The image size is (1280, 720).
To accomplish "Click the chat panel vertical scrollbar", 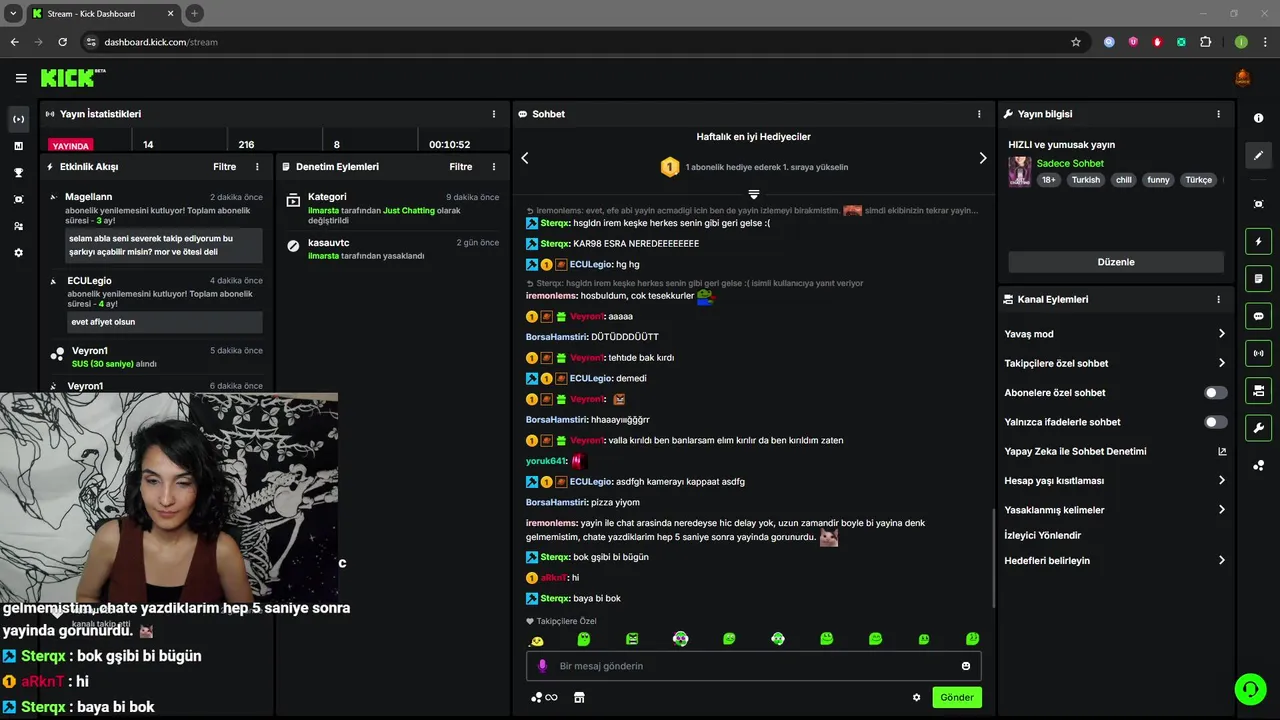I will tap(993, 557).
